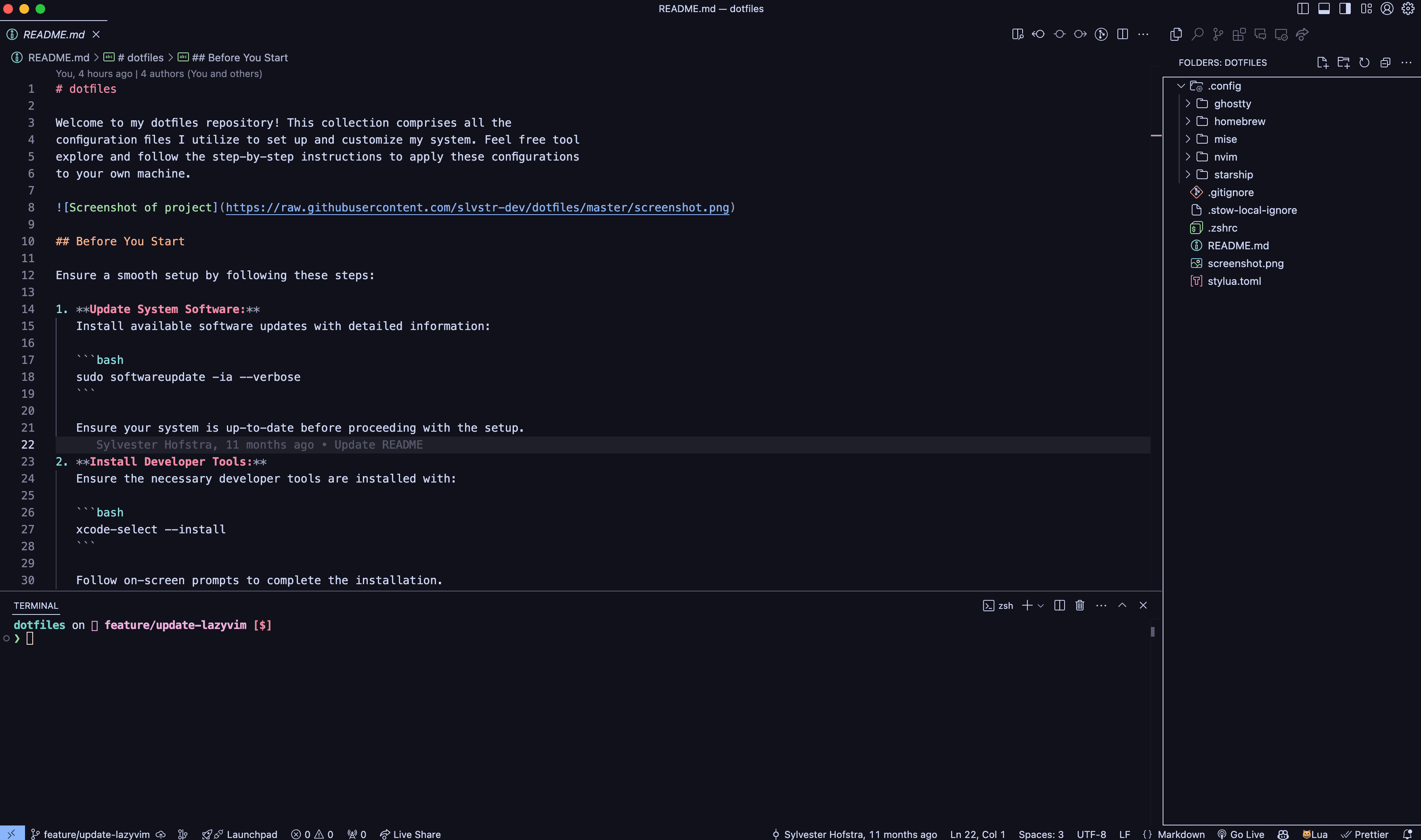Click the authors CodeLens blame line
This screenshot has height=840, width=1421.
(159, 73)
